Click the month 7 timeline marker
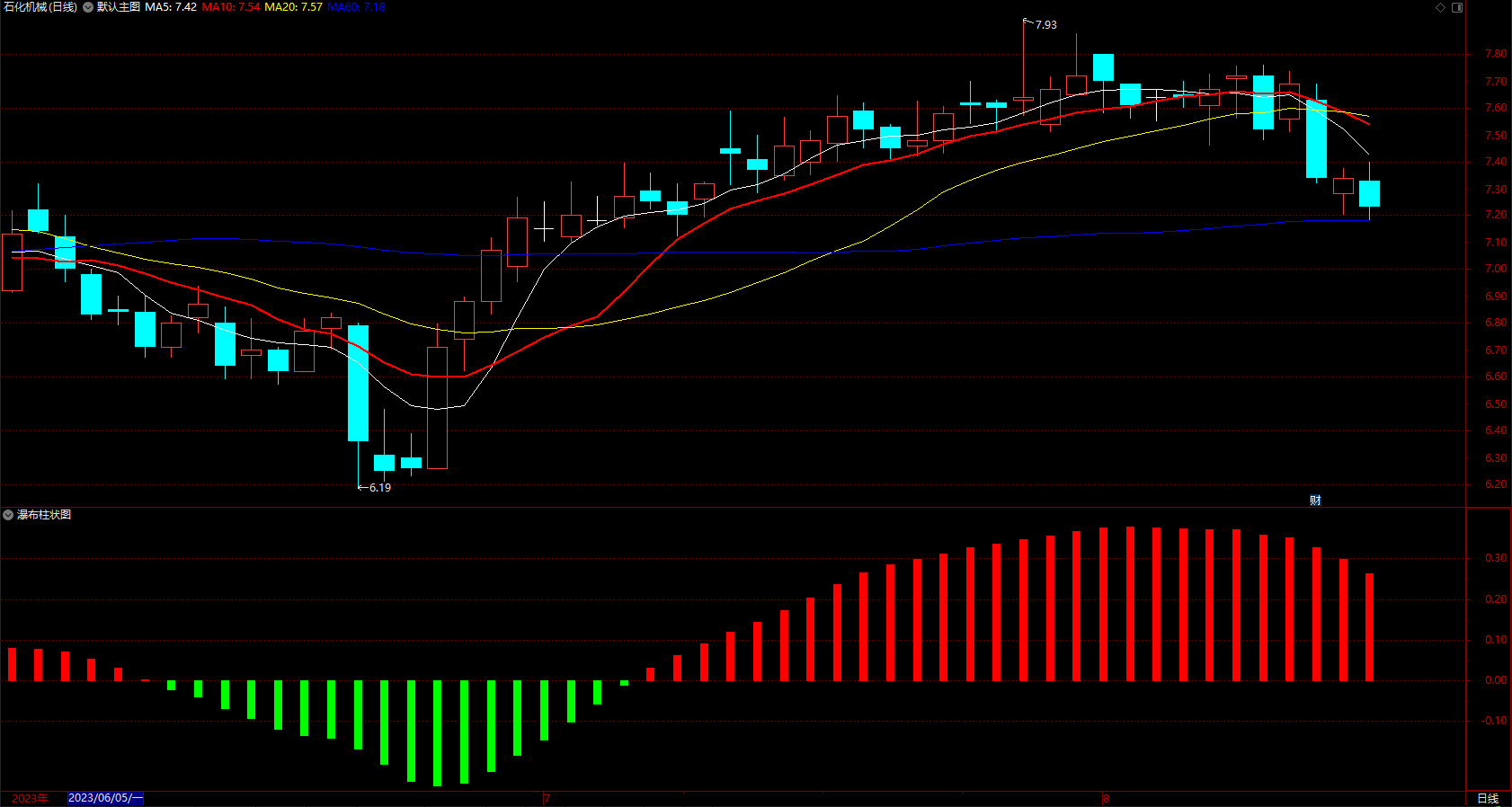Screen dimensions: 1512x807 pyautogui.click(x=547, y=798)
